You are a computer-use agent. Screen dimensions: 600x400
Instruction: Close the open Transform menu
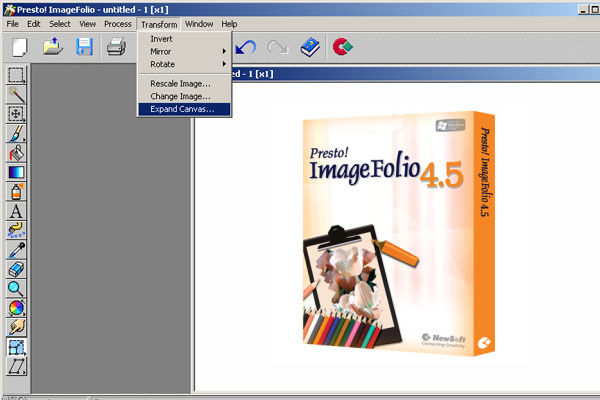[x=159, y=24]
